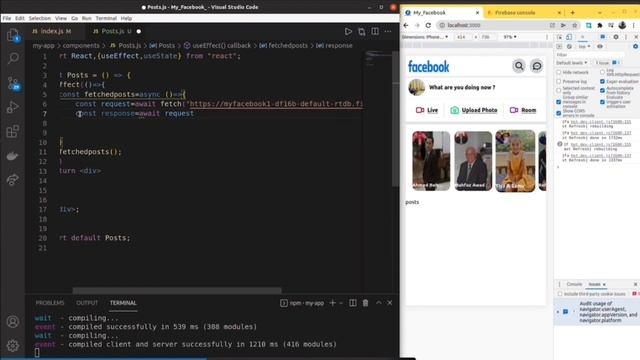This screenshot has height=360, width=640.
Task: Open the Console tab in DevTools drawer
Action: click(x=574, y=284)
